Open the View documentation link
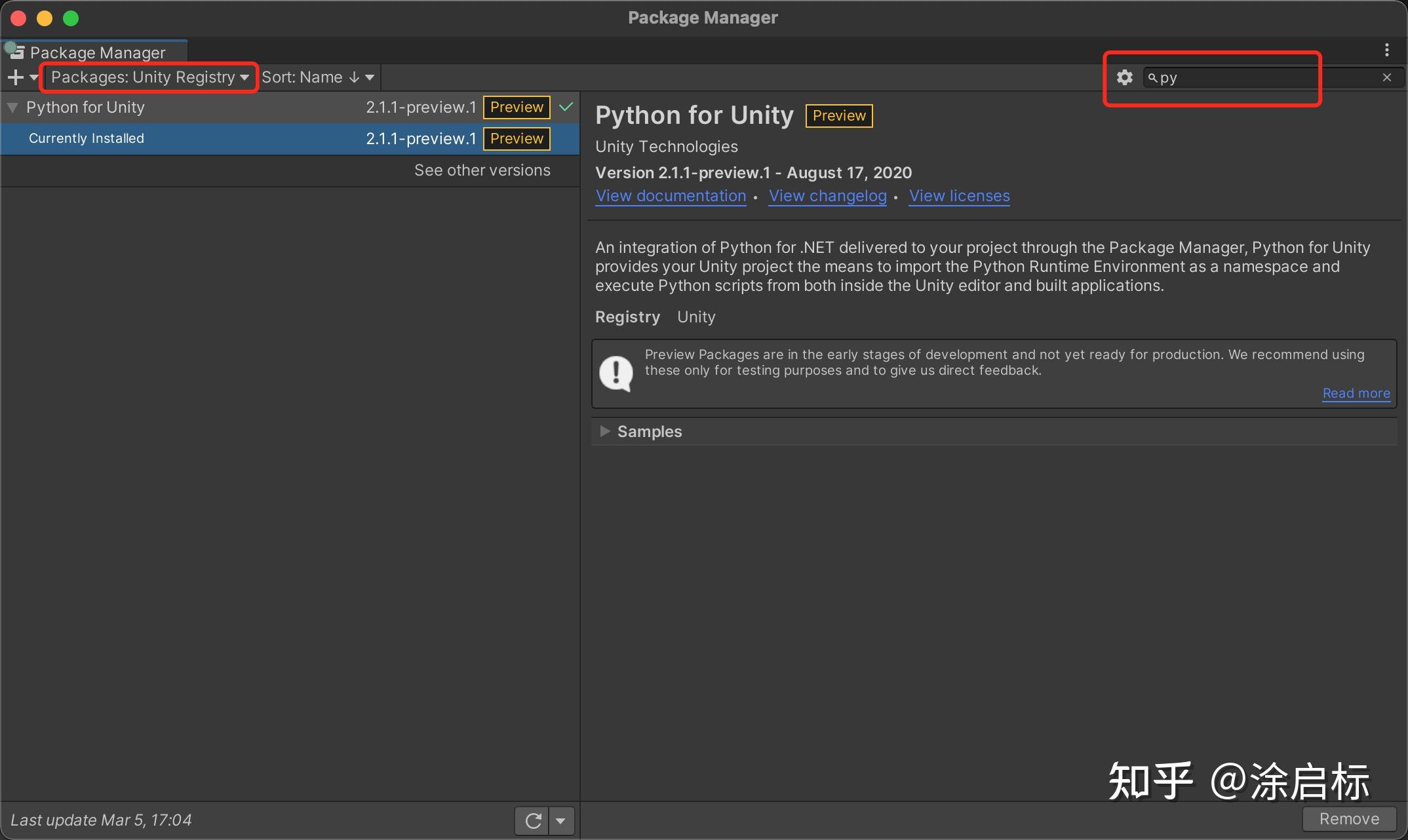 pyautogui.click(x=671, y=196)
